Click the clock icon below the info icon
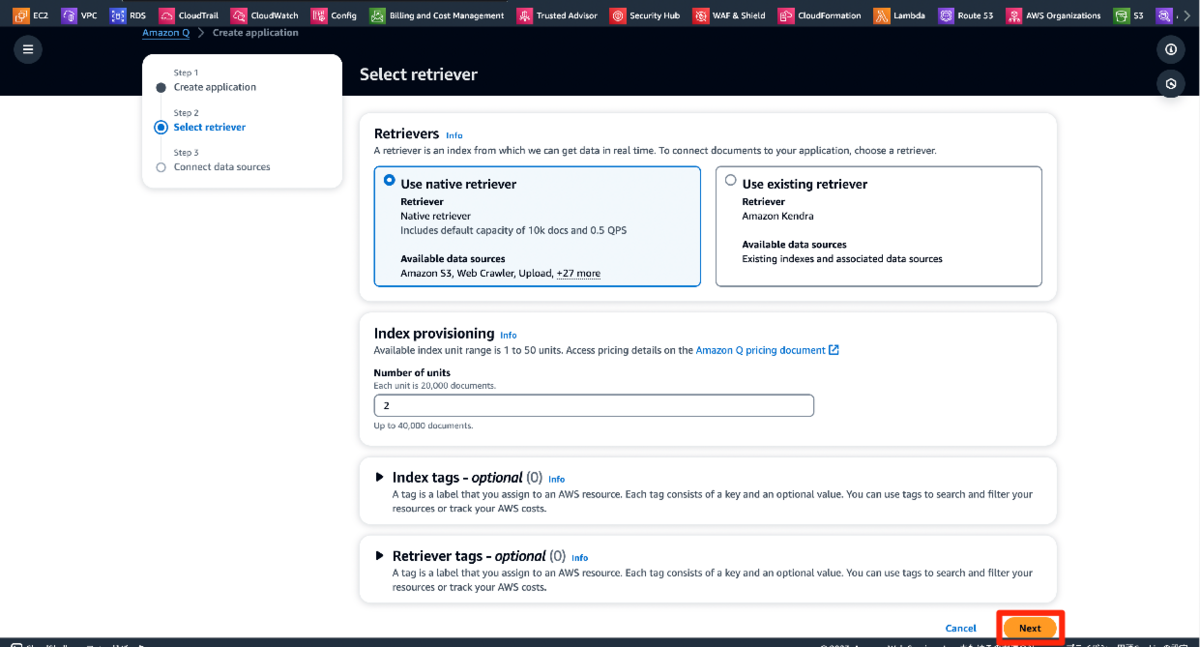This screenshot has height=647, width=1200. tap(1170, 84)
